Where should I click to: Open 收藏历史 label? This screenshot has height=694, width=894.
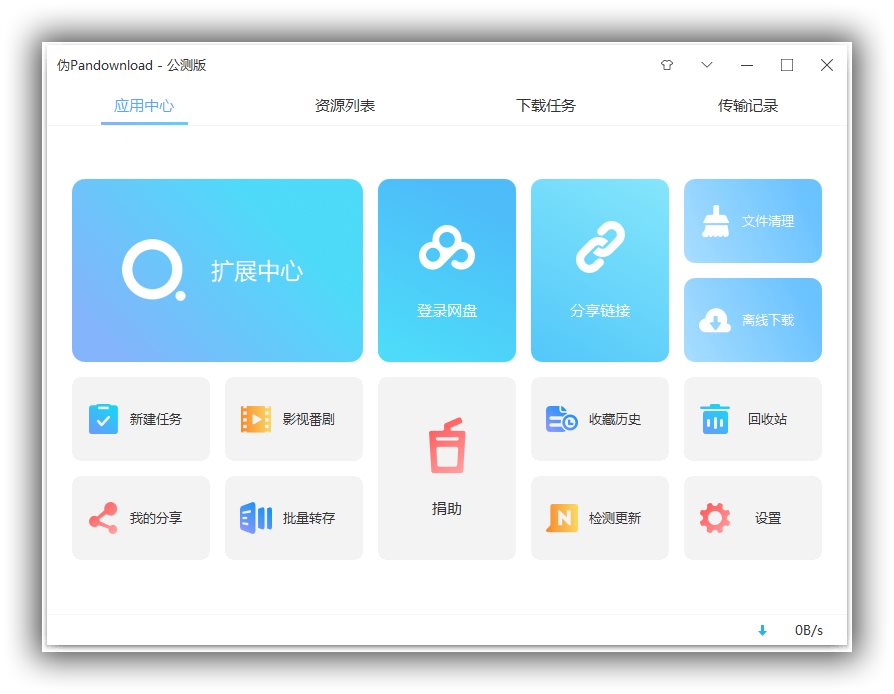[615, 419]
